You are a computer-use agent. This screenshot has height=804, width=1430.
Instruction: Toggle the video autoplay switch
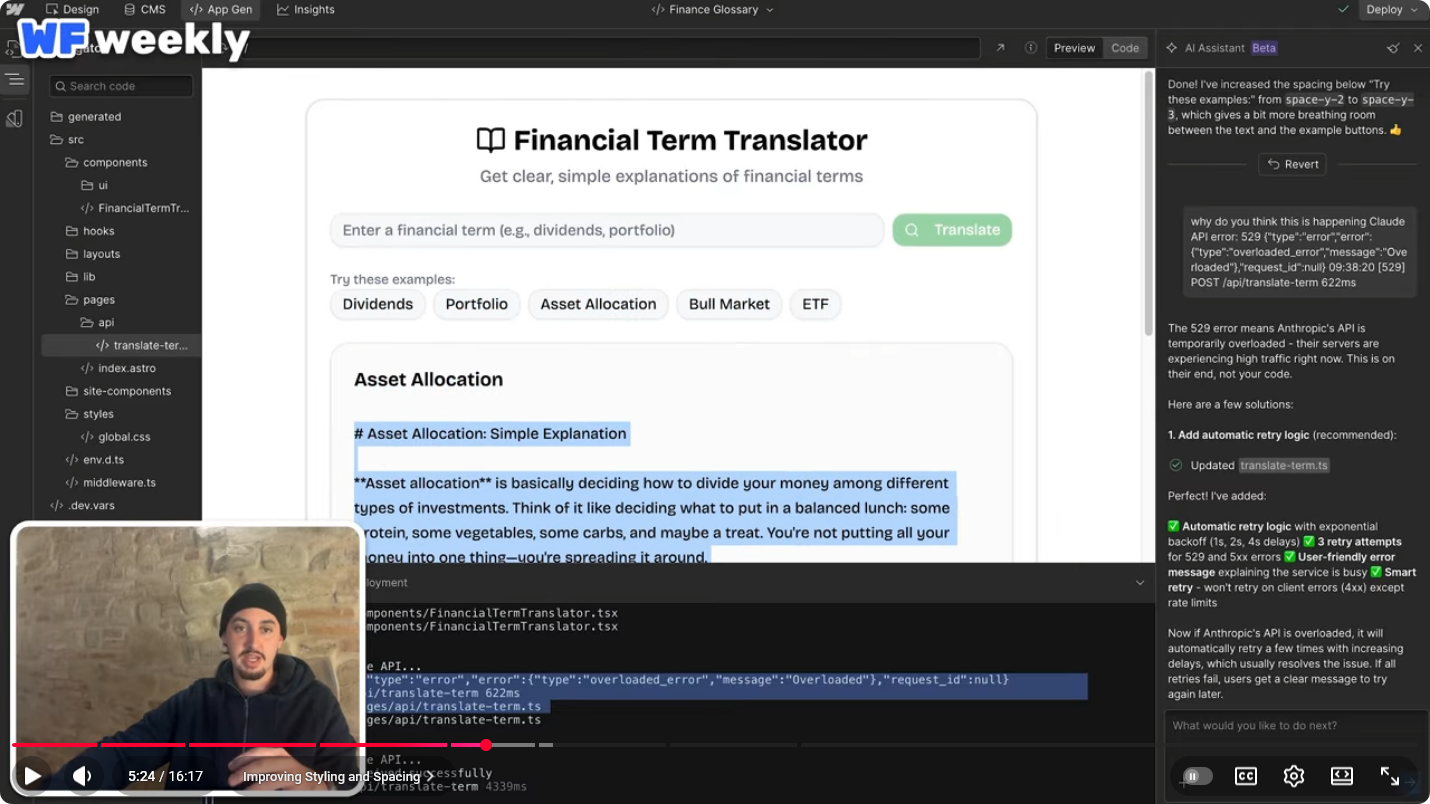pyautogui.click(x=1196, y=776)
